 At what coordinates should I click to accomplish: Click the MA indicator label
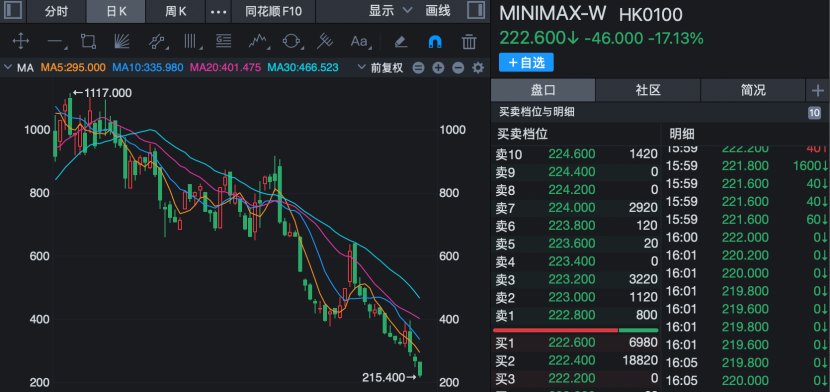point(25,68)
